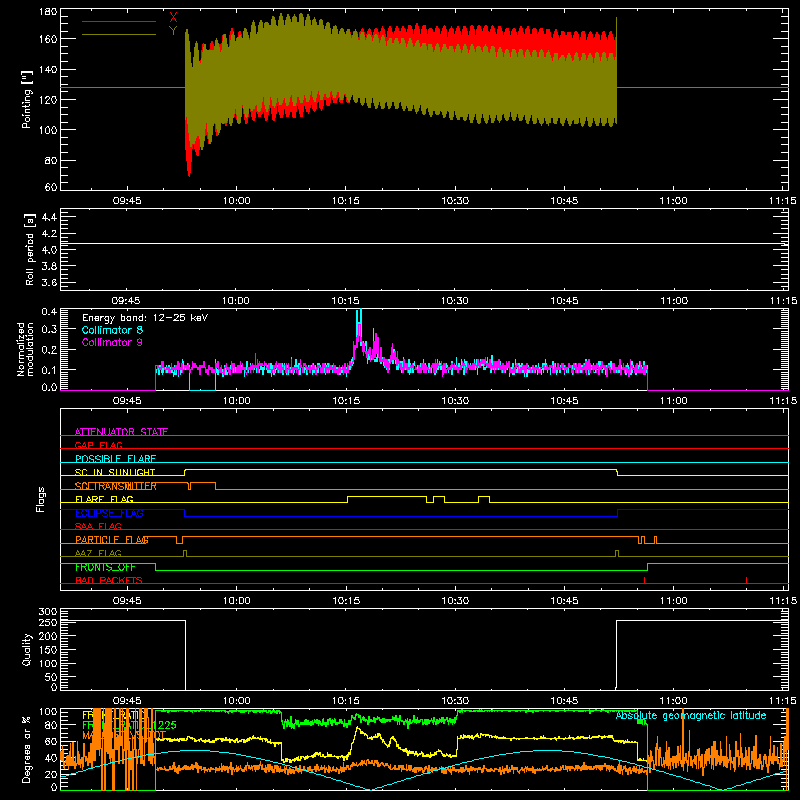The width and height of the screenshot is (800, 800).
Task: Click the BAD_PACKETS label
Action: [109, 580]
